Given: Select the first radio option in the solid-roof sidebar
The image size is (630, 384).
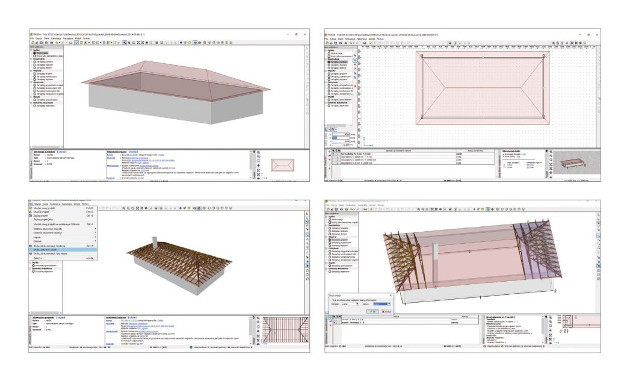Looking at the screenshot, I should click(35, 53).
